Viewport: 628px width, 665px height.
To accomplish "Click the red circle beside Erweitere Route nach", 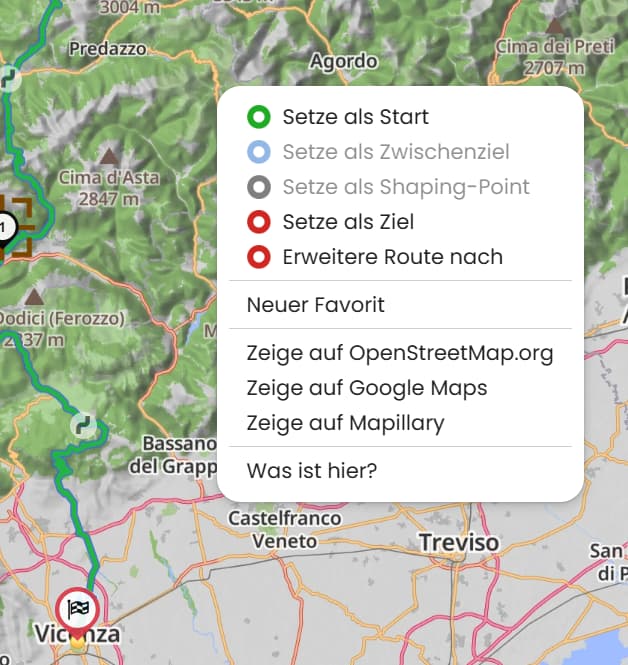I will [259, 257].
